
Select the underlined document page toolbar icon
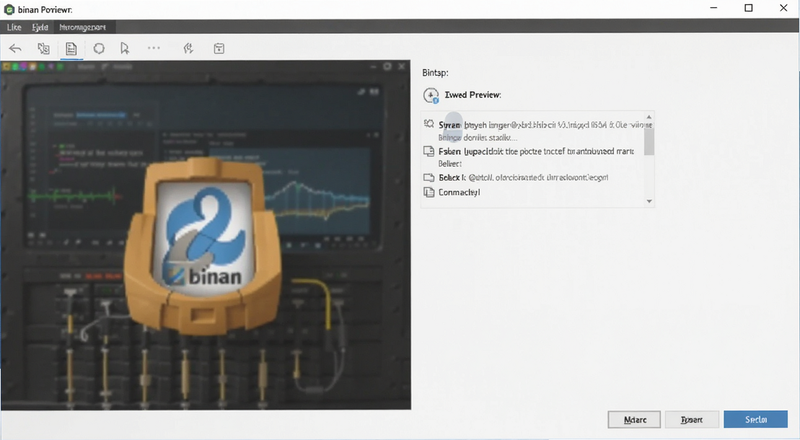(71, 49)
